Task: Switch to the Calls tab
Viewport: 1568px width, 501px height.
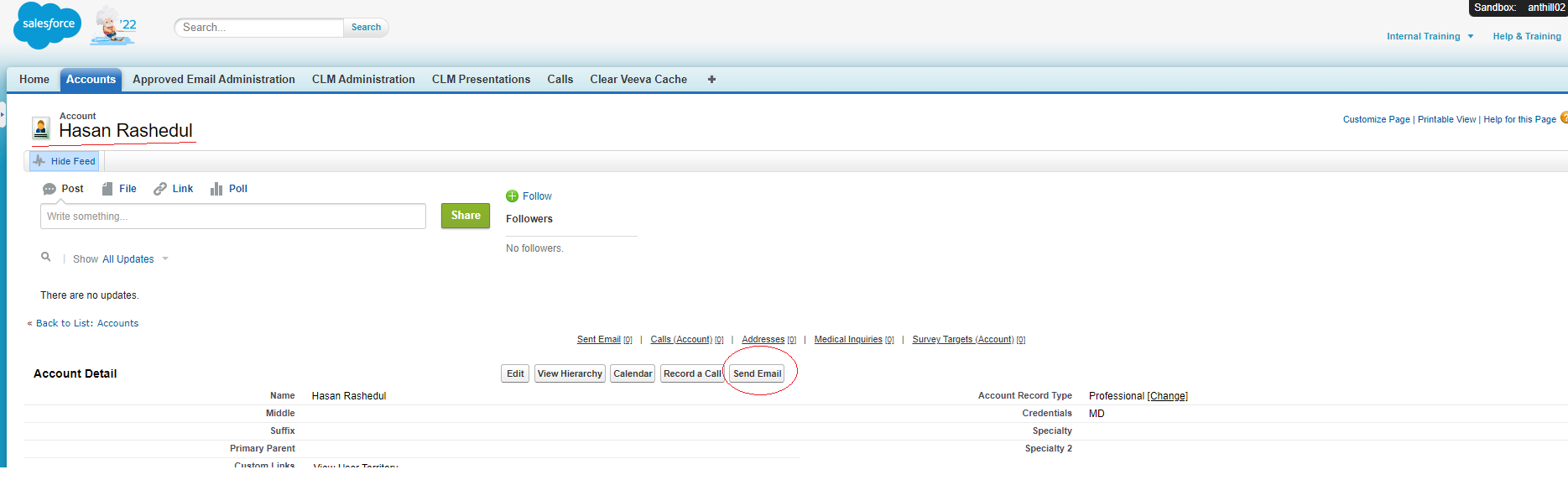Action: click(x=560, y=80)
